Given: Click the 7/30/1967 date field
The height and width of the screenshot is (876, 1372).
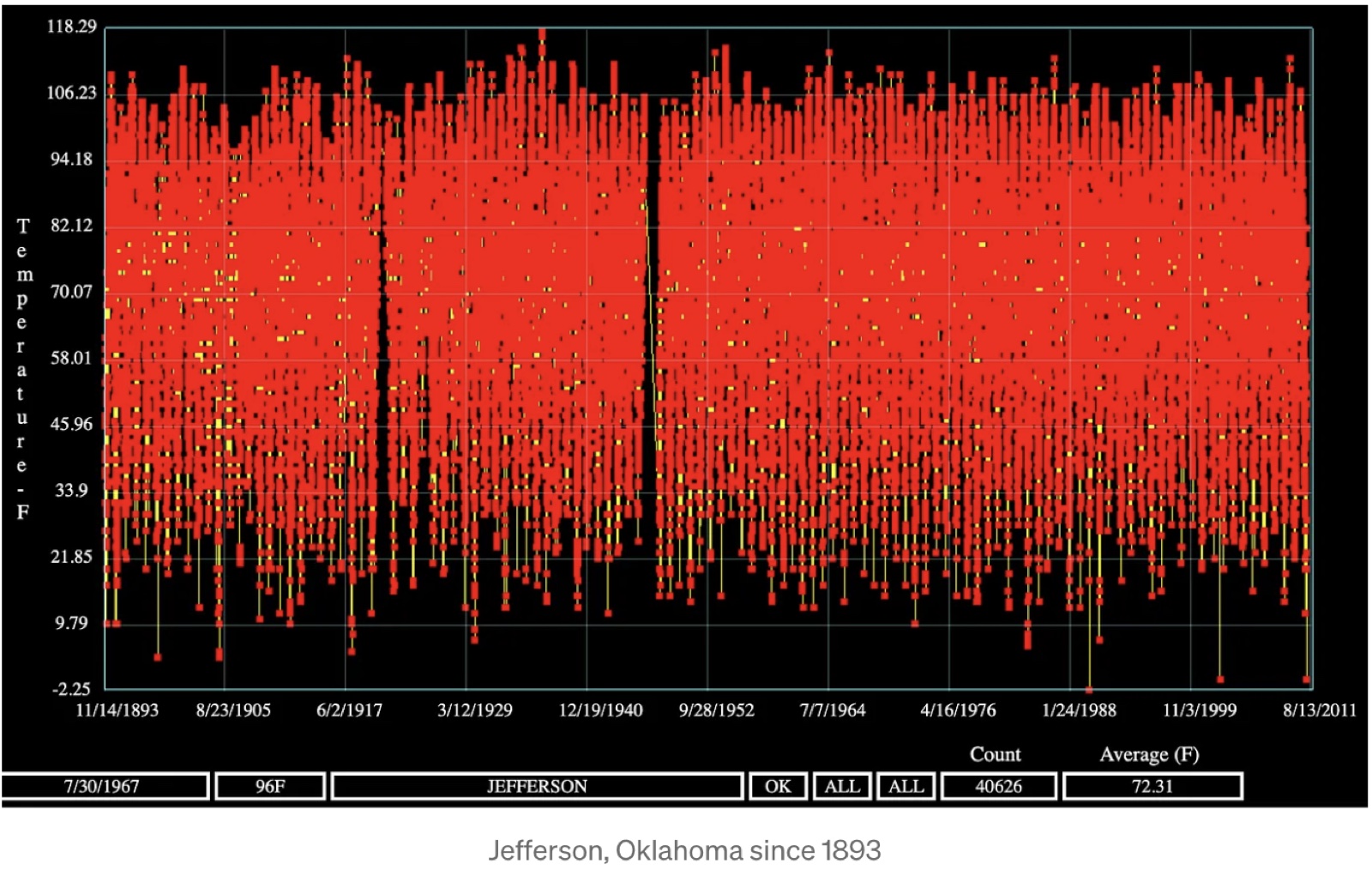Looking at the screenshot, I should tap(105, 786).
